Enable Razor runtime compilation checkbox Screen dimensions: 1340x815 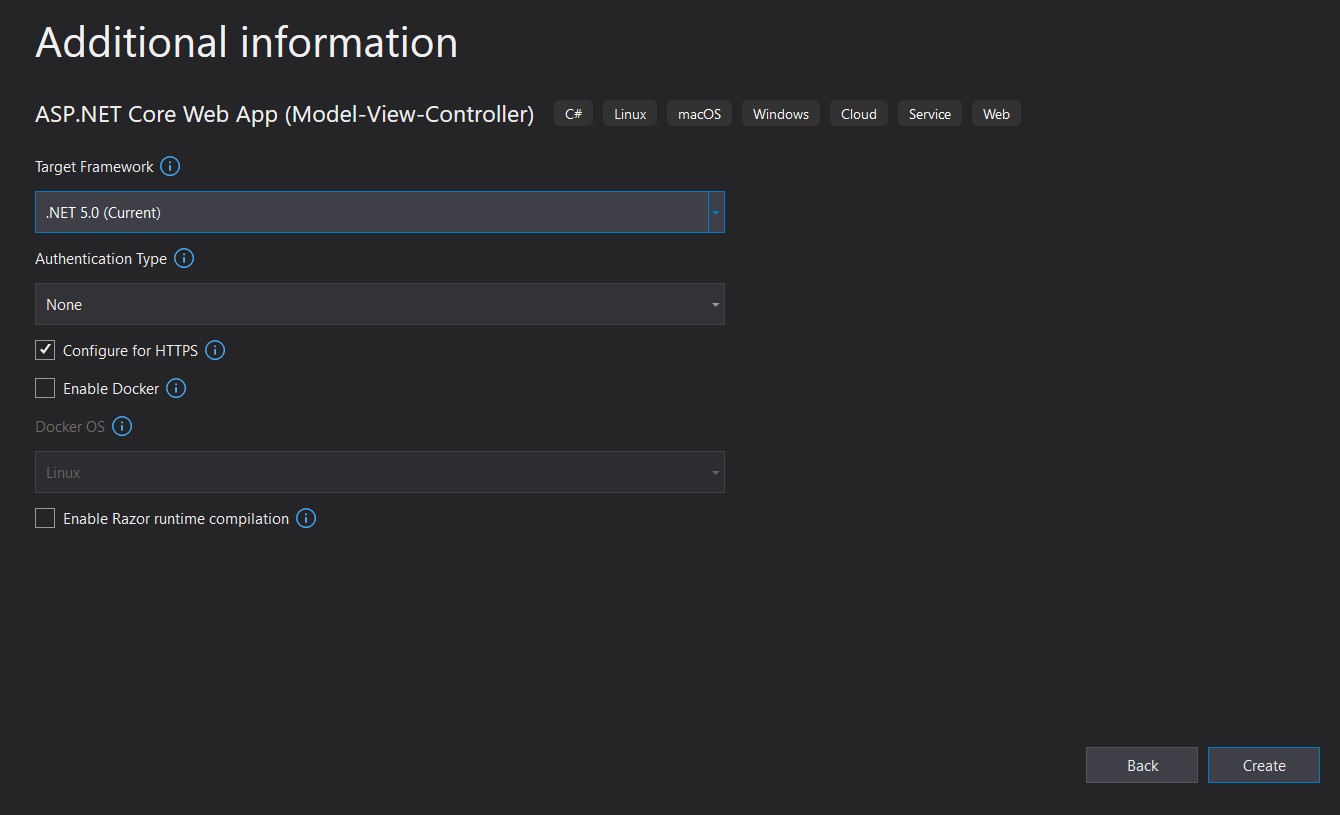pos(45,518)
